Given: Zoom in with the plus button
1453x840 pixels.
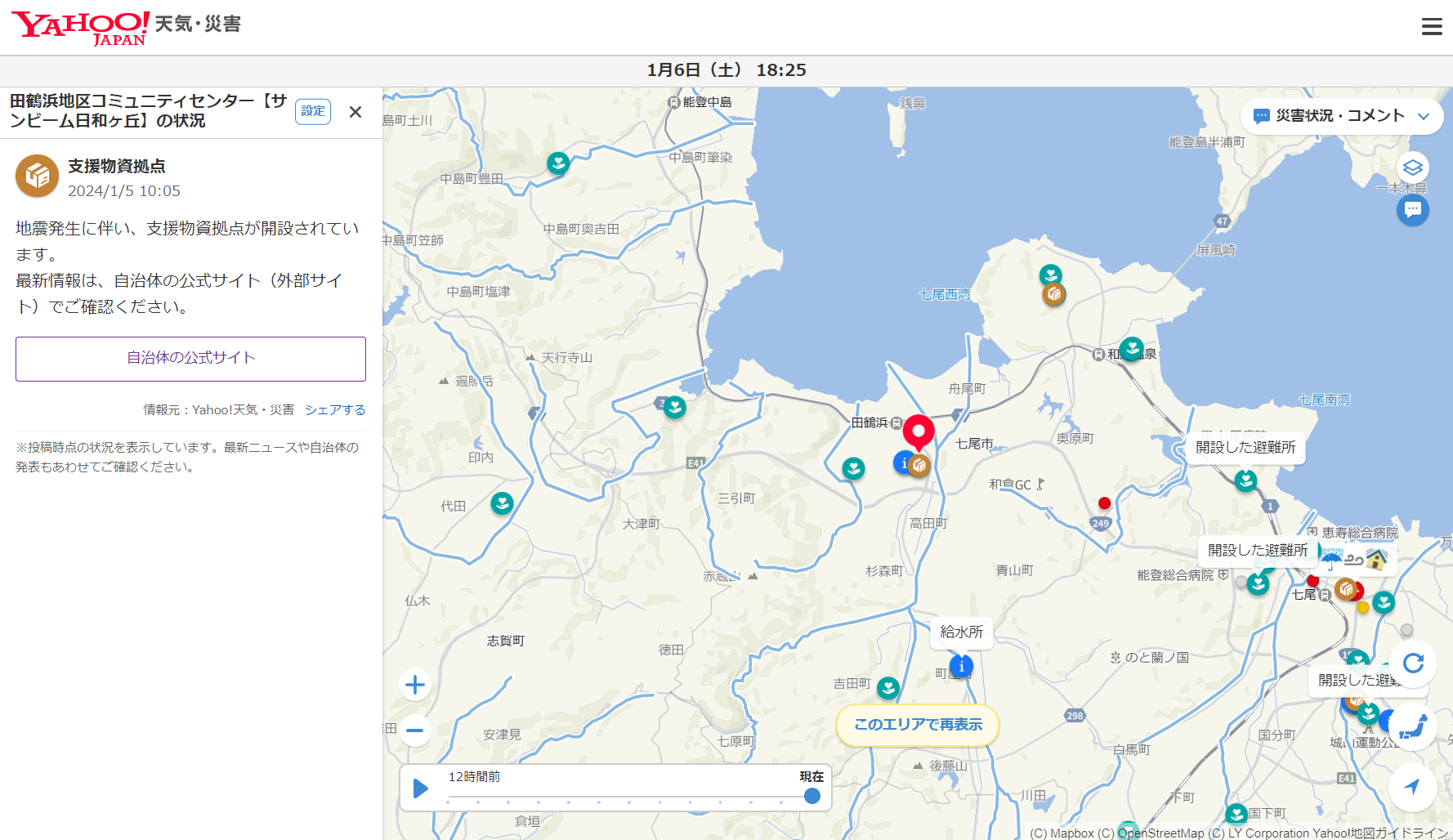Looking at the screenshot, I should [x=415, y=684].
